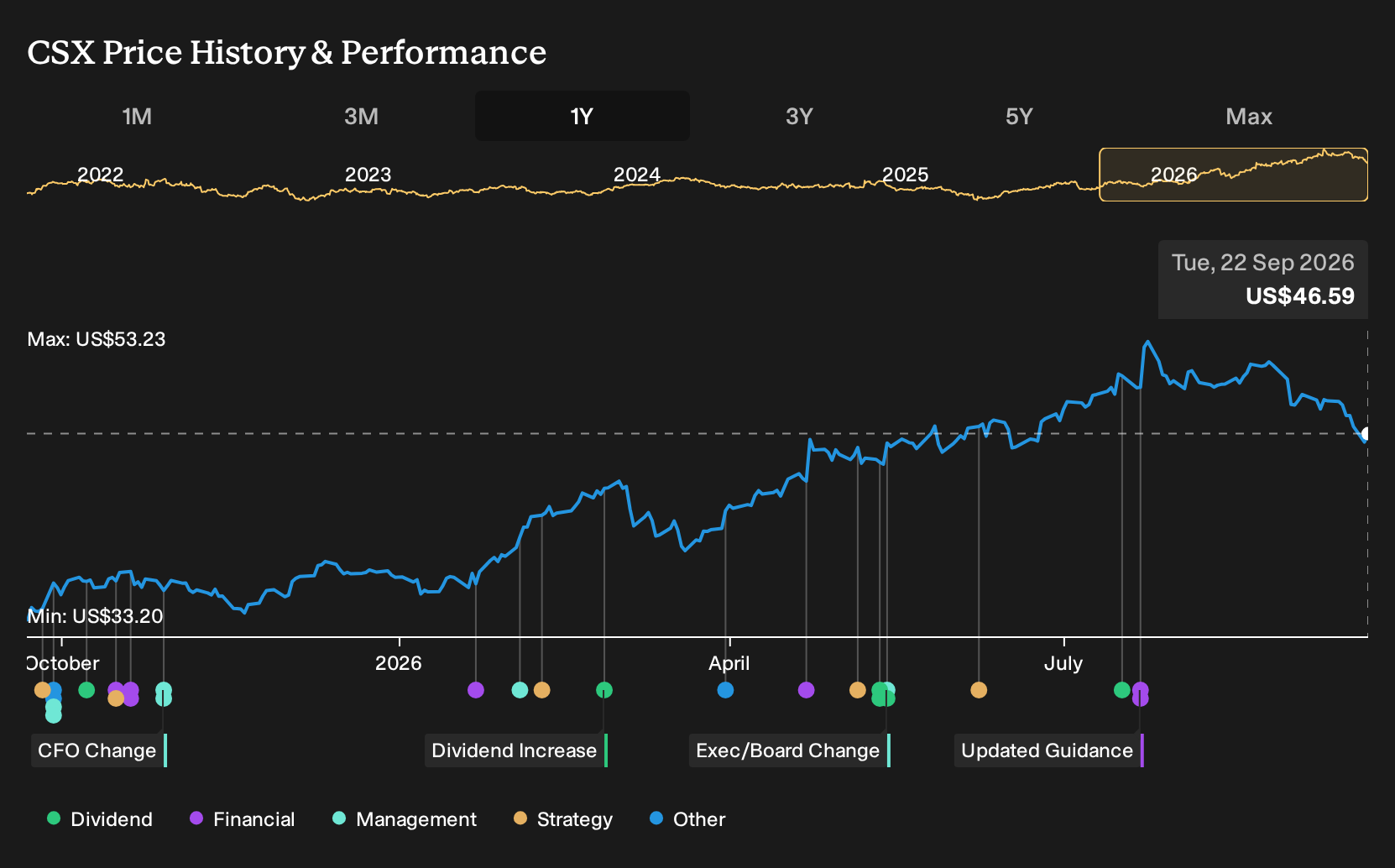Switch to the 1M time range tab
The image size is (1395, 868).
tap(137, 116)
